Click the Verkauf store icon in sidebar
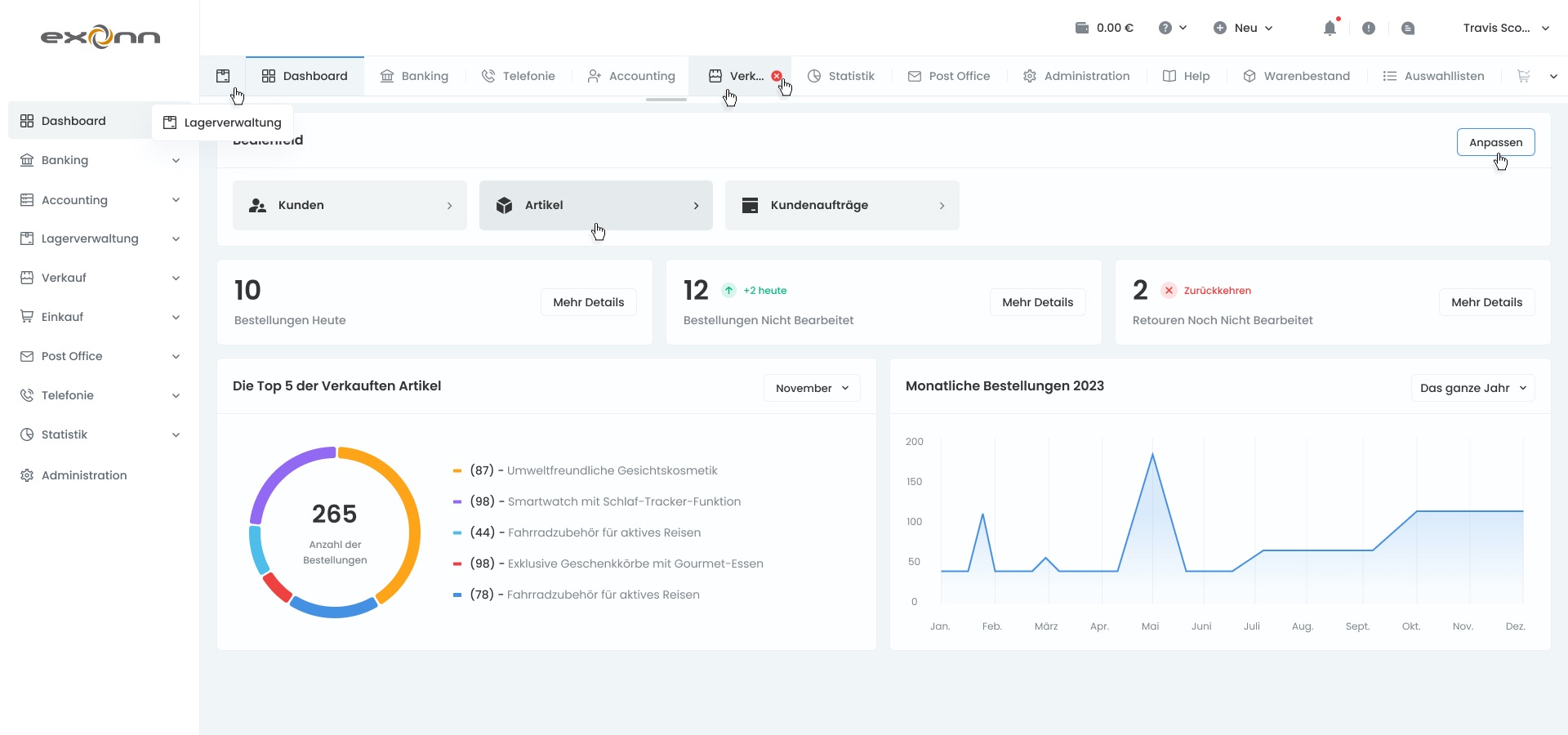Viewport: 1568px width, 735px height. 27,278
